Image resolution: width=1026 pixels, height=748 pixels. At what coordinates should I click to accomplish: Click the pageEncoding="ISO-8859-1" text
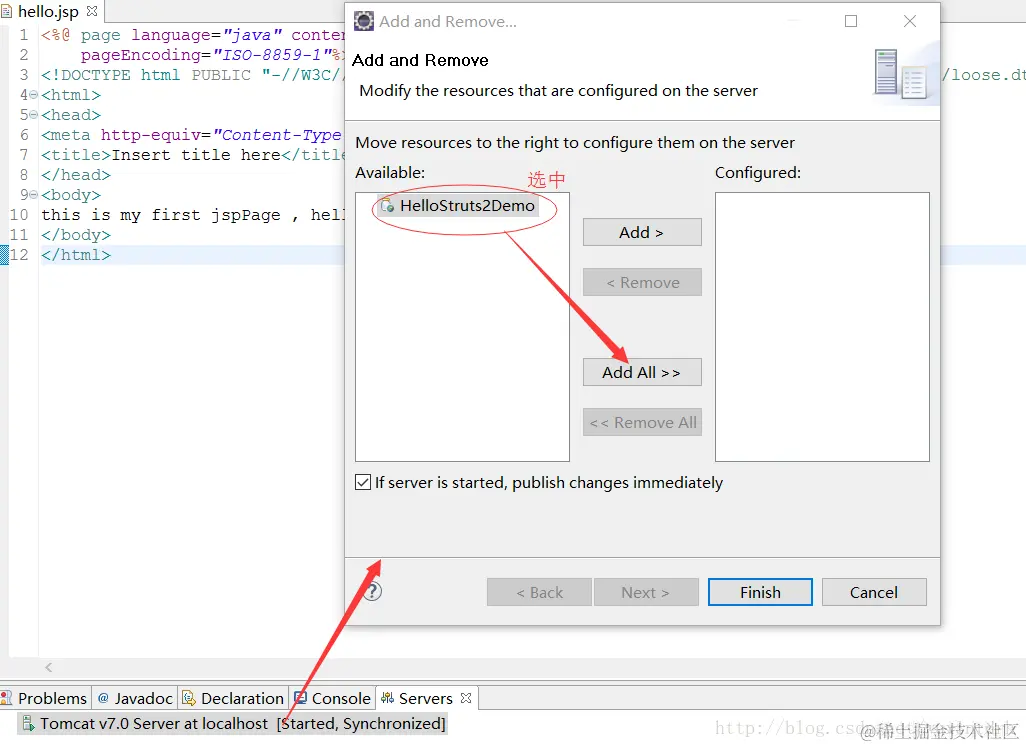[213, 55]
